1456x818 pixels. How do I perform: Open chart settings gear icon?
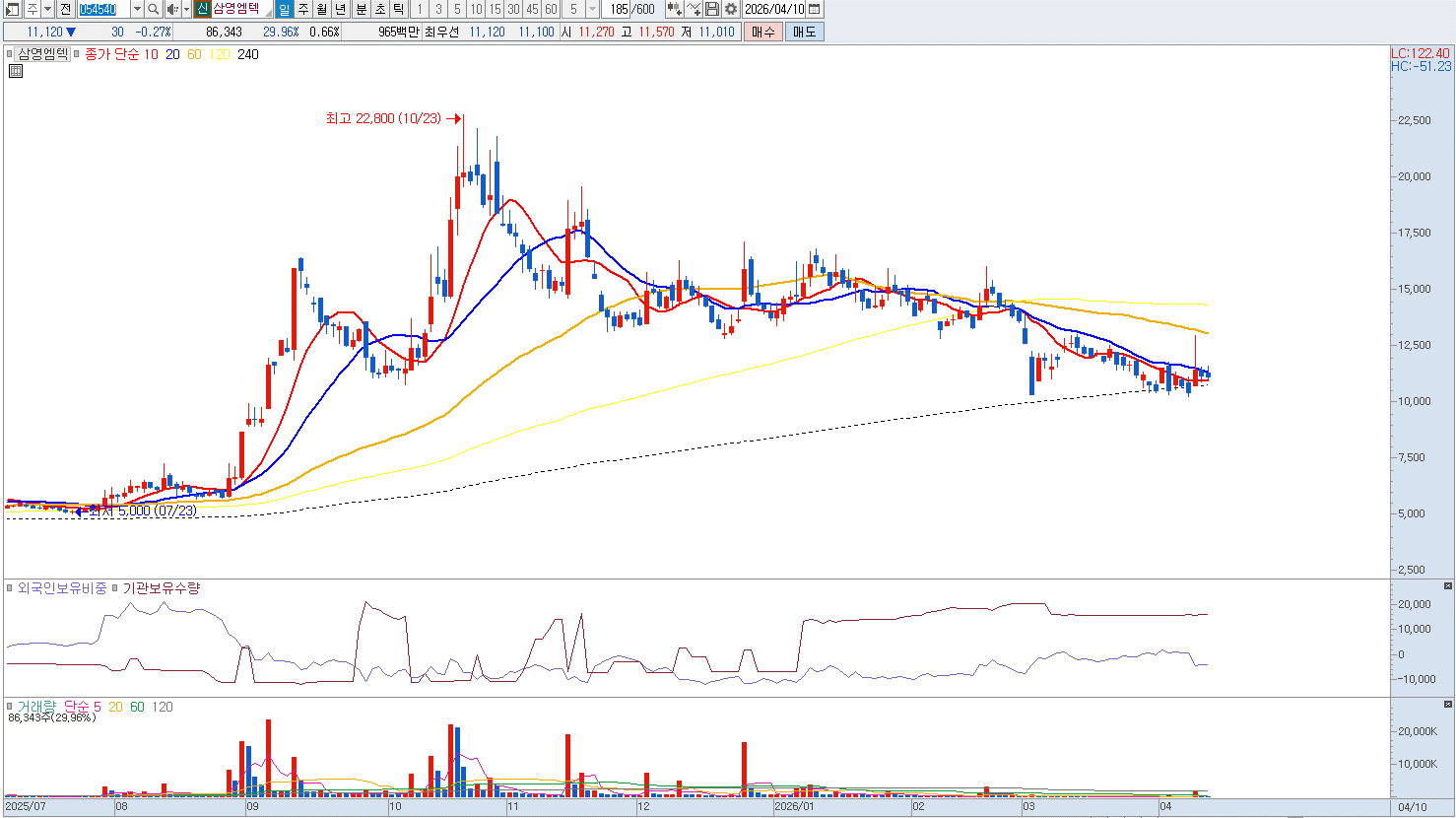730,9
